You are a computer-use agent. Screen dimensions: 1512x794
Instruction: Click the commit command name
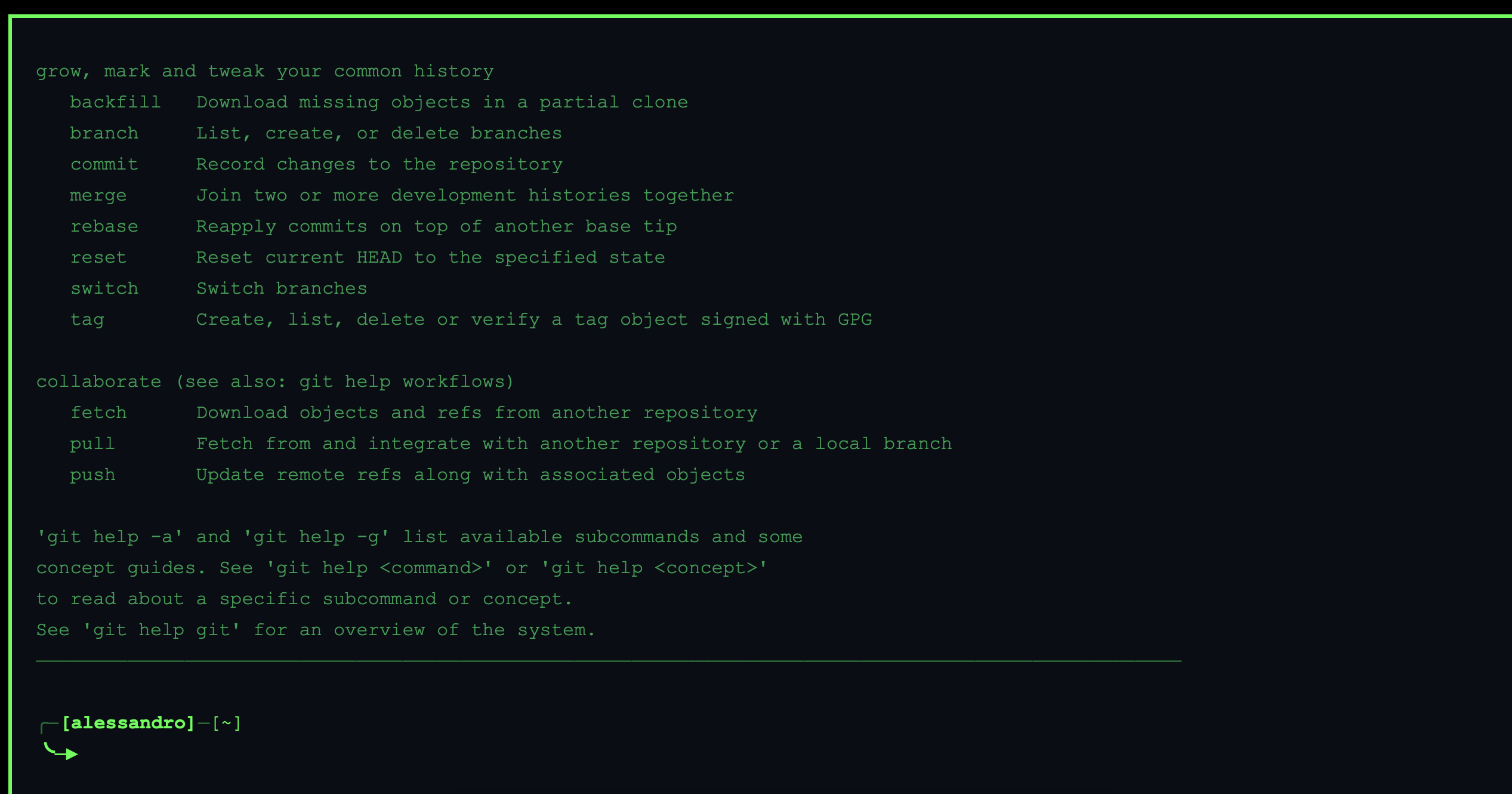(x=104, y=164)
